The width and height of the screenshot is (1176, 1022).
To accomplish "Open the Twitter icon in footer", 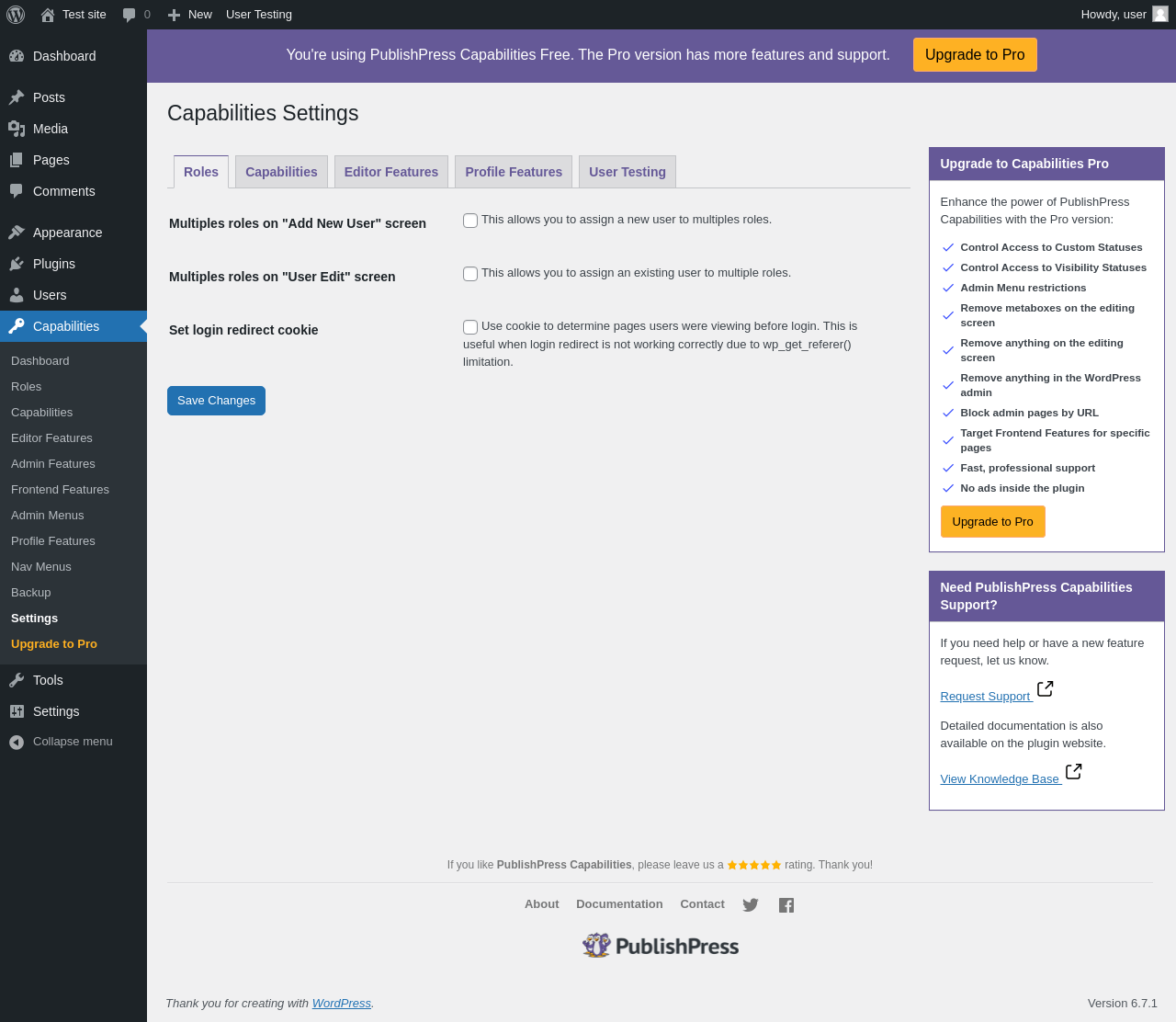I will click(751, 905).
